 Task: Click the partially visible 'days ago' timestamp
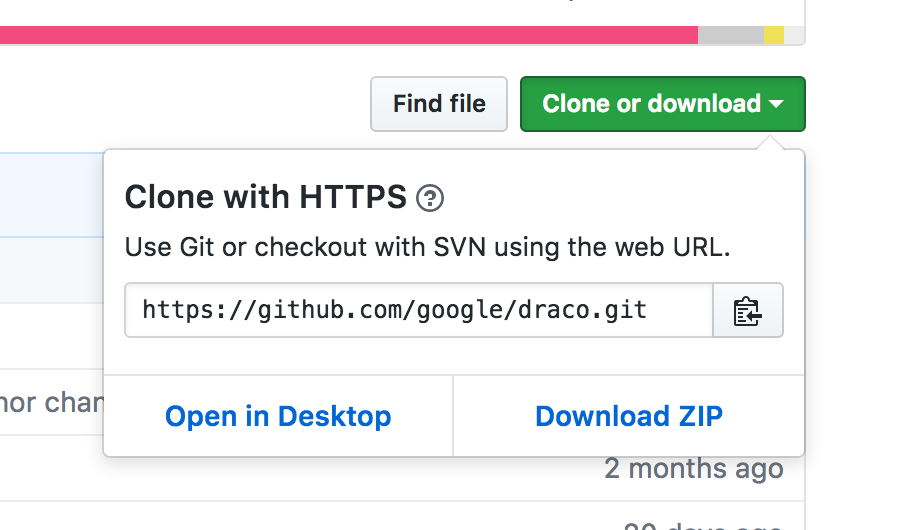point(702,524)
